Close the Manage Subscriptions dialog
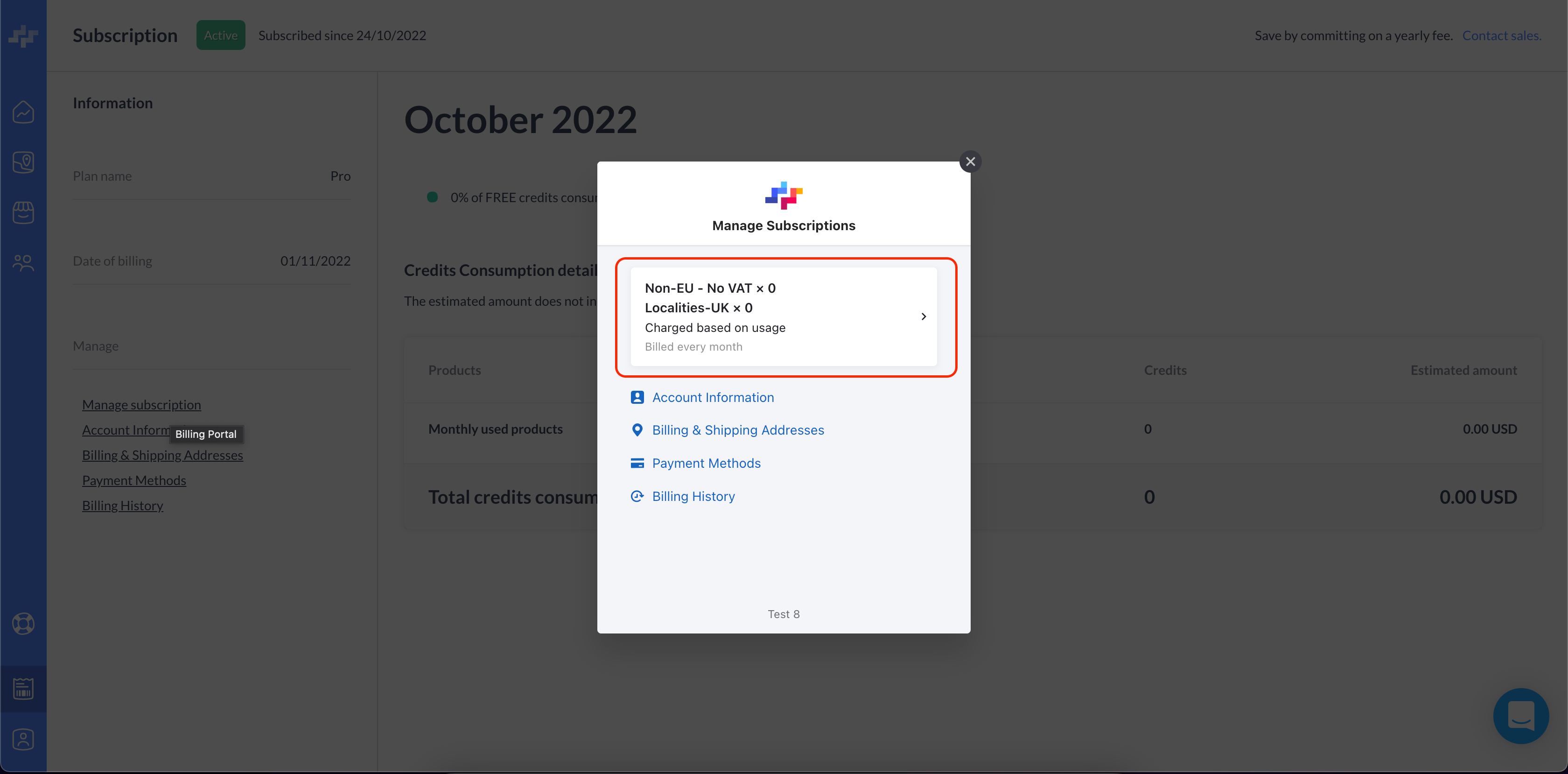 970,162
